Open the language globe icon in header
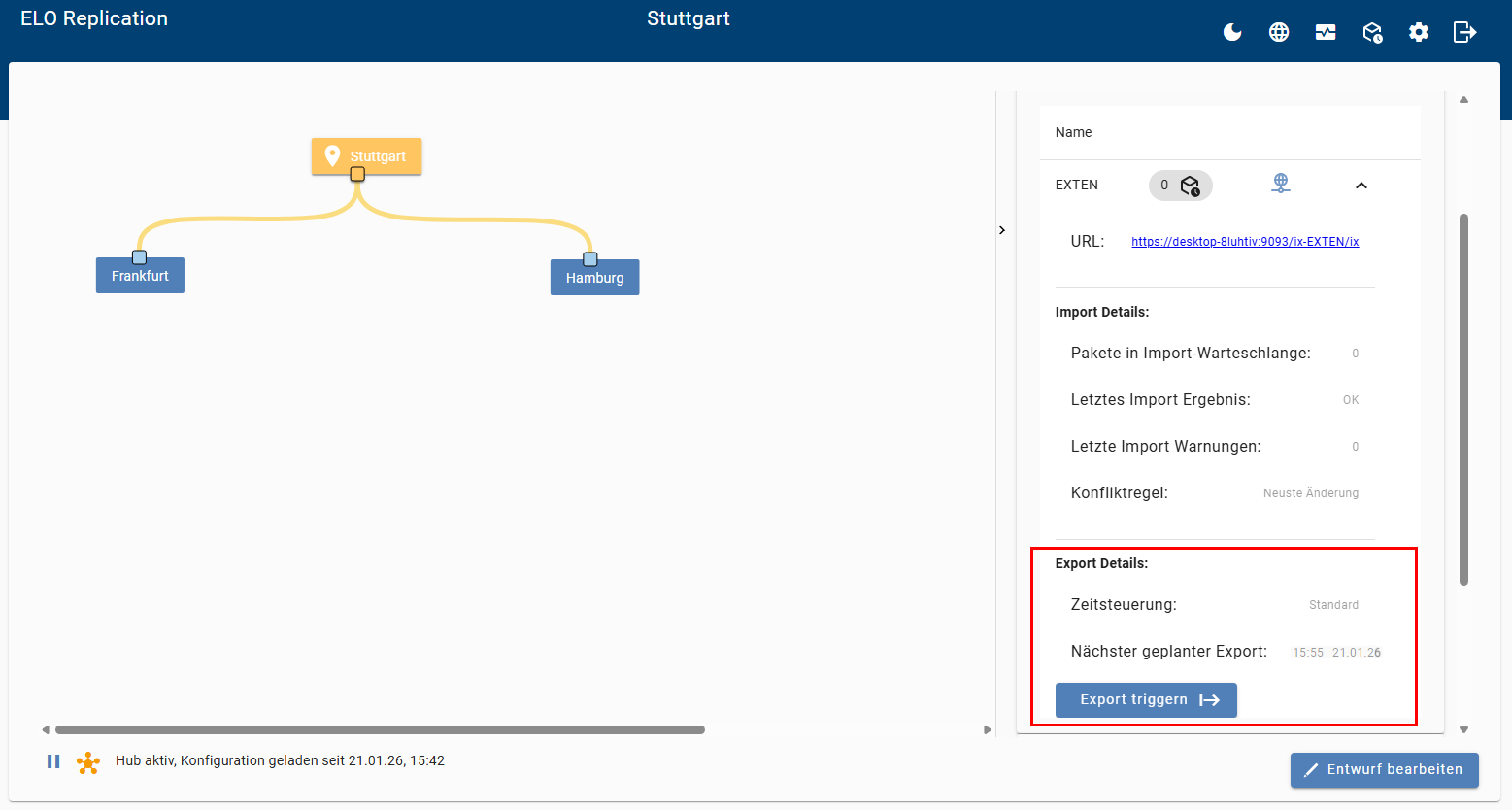 click(1279, 32)
